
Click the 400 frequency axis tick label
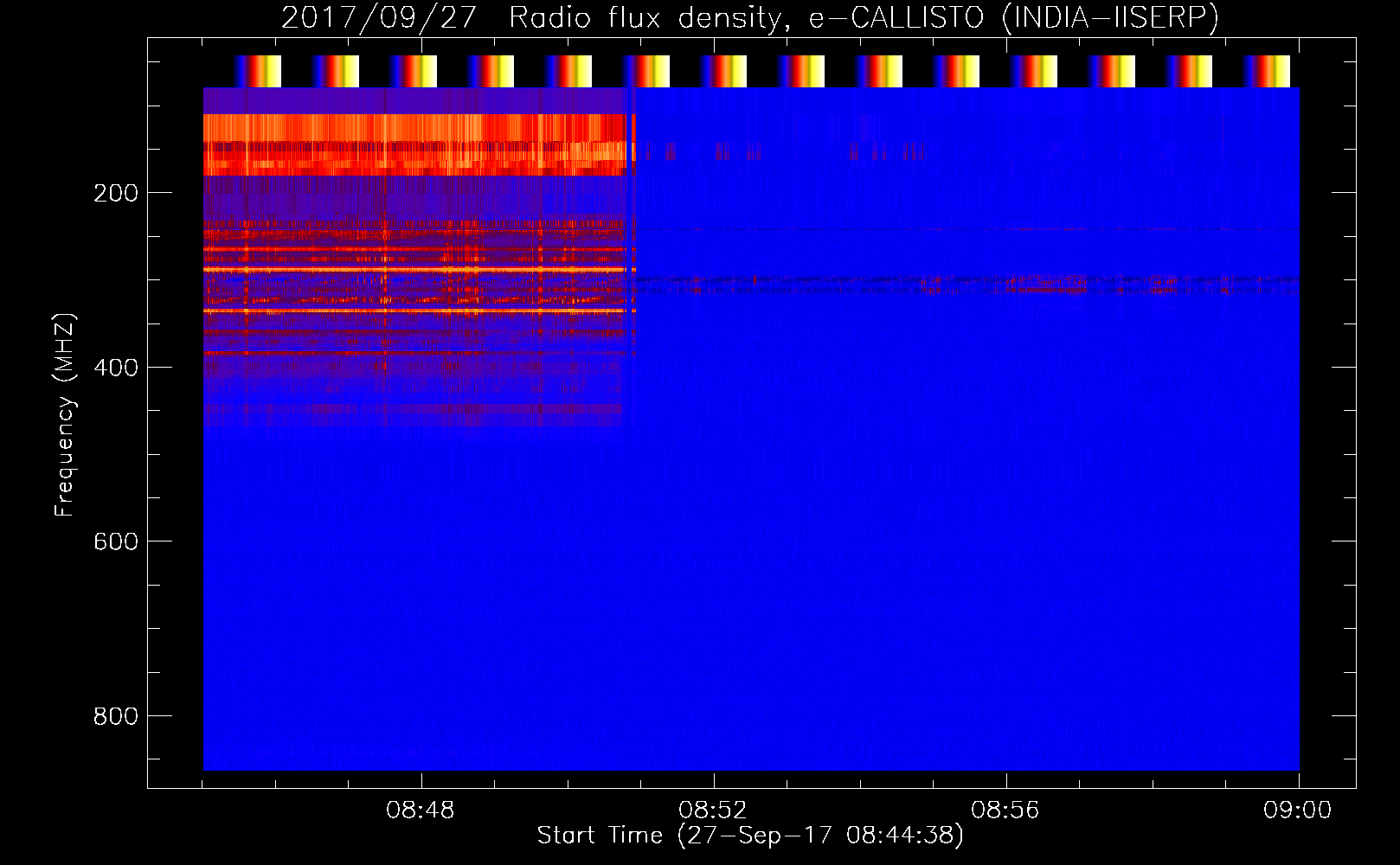click(116, 368)
